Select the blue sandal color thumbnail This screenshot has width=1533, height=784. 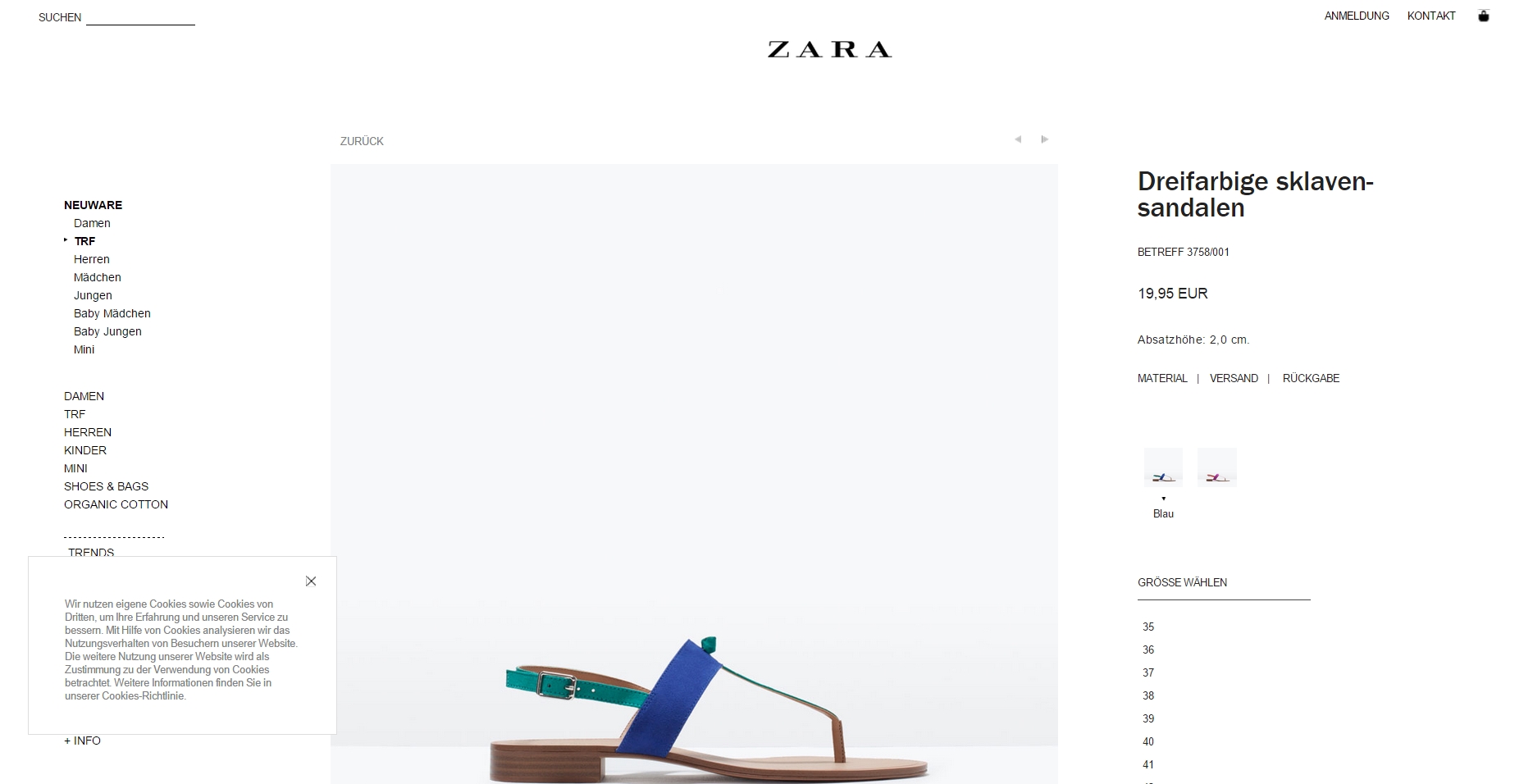(1163, 467)
